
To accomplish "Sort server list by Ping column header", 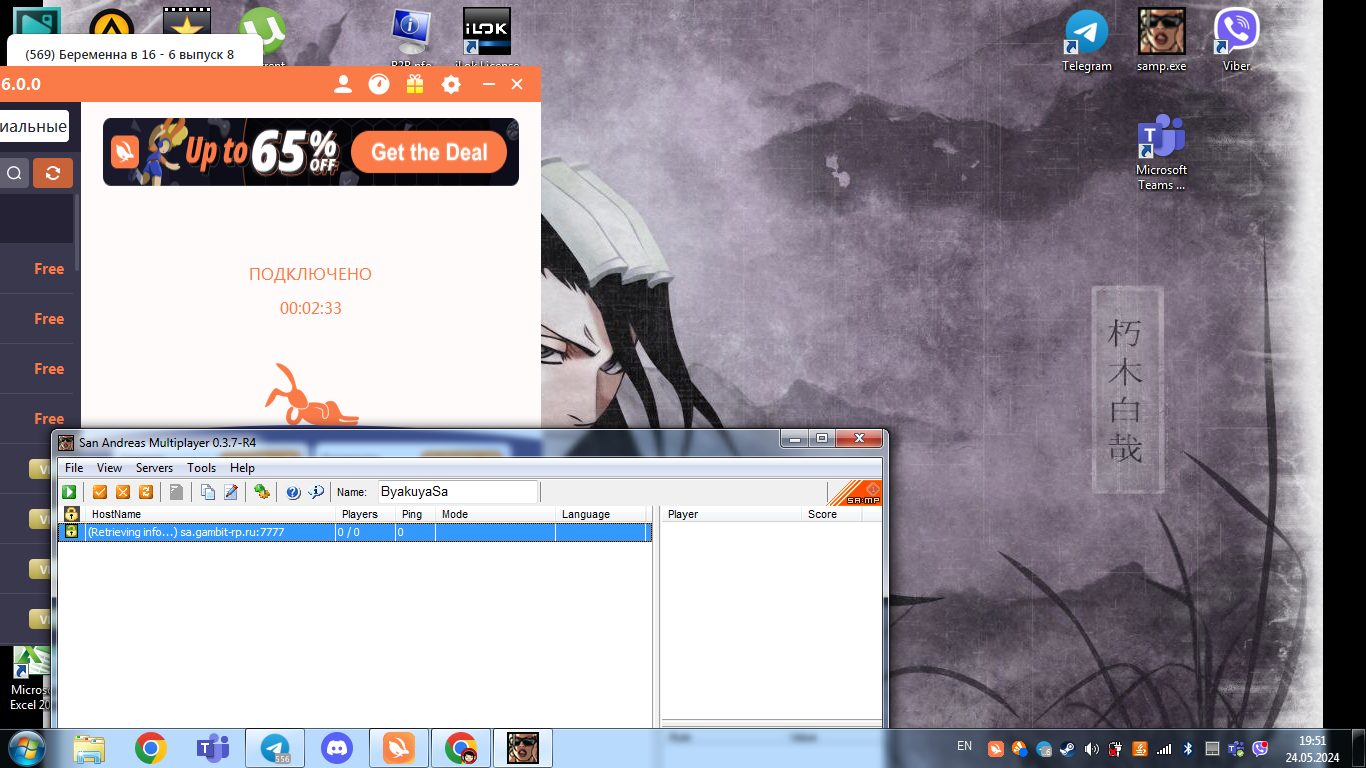I will [x=412, y=514].
